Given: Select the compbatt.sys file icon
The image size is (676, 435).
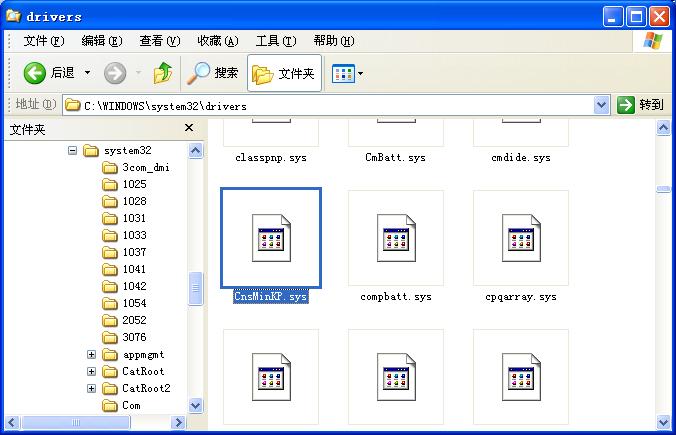Looking at the screenshot, I should [396, 238].
